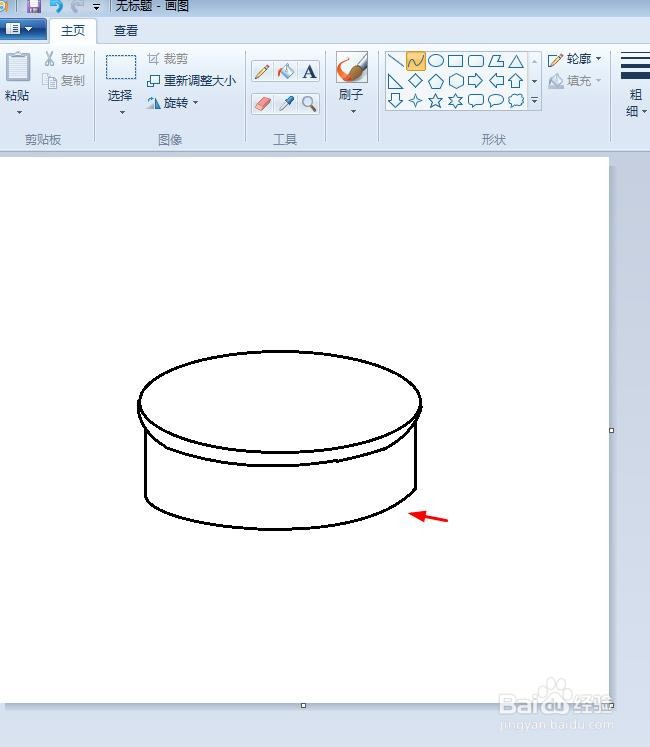Select the Rounded rectangular callout shape

476,101
